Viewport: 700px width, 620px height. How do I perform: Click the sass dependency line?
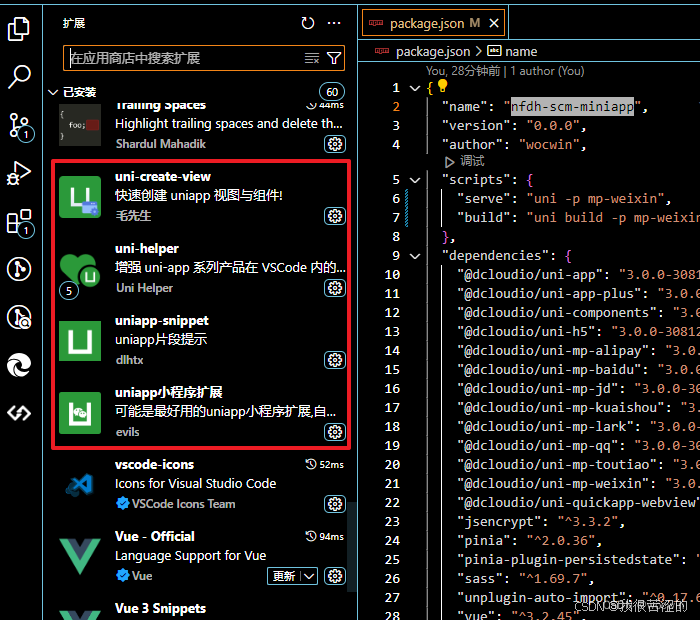point(525,579)
